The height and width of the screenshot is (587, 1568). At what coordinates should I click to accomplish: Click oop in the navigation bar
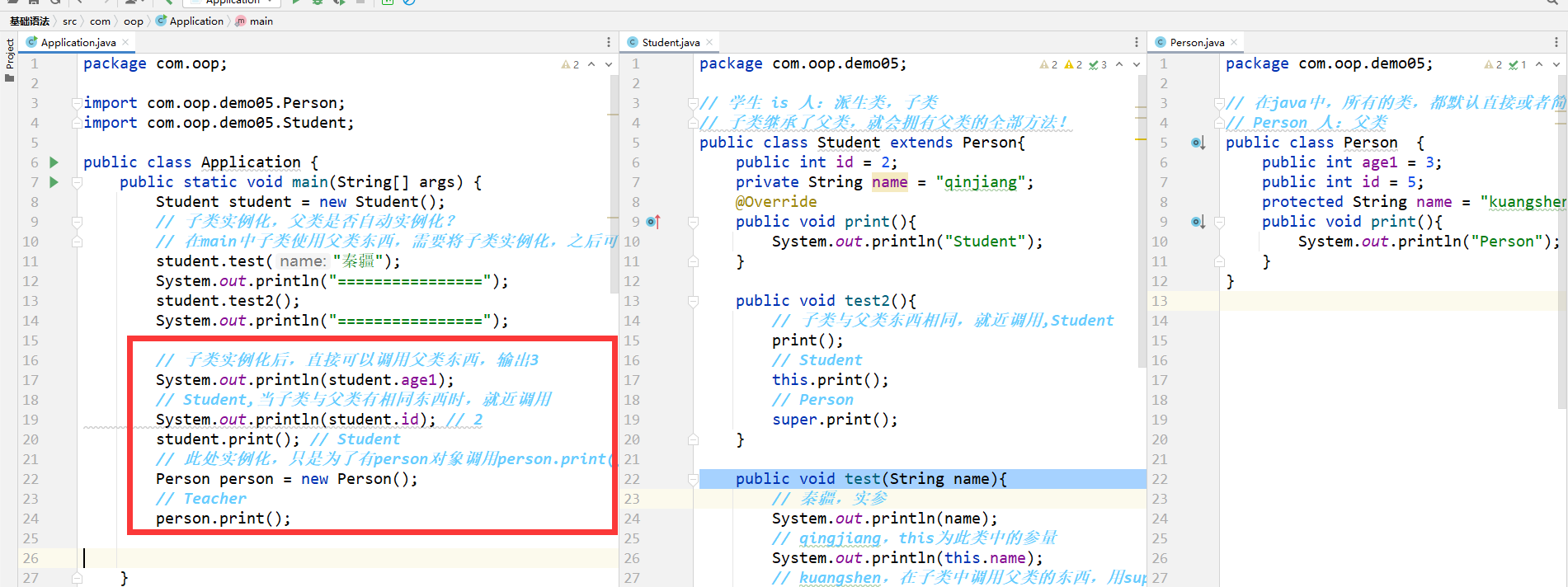[134, 21]
